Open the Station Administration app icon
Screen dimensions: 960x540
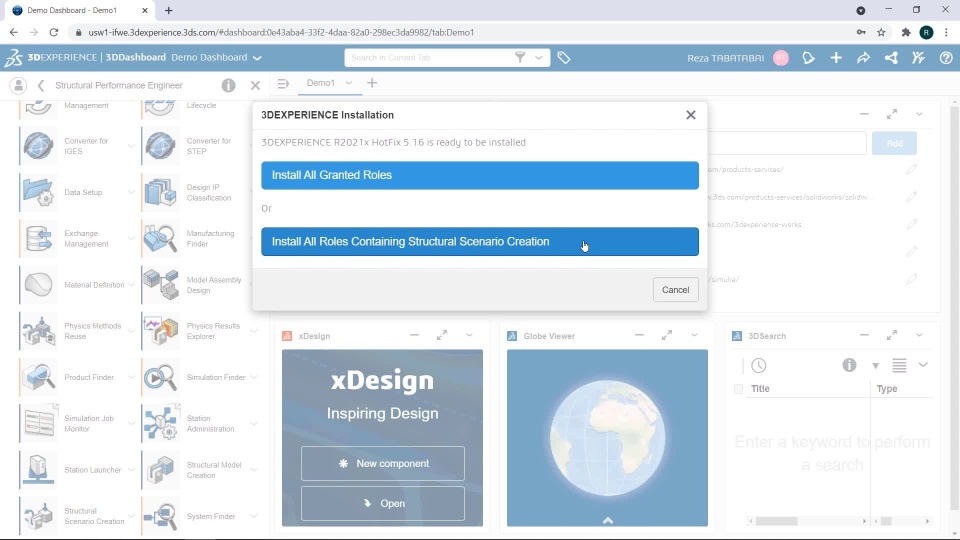[x=160, y=424]
